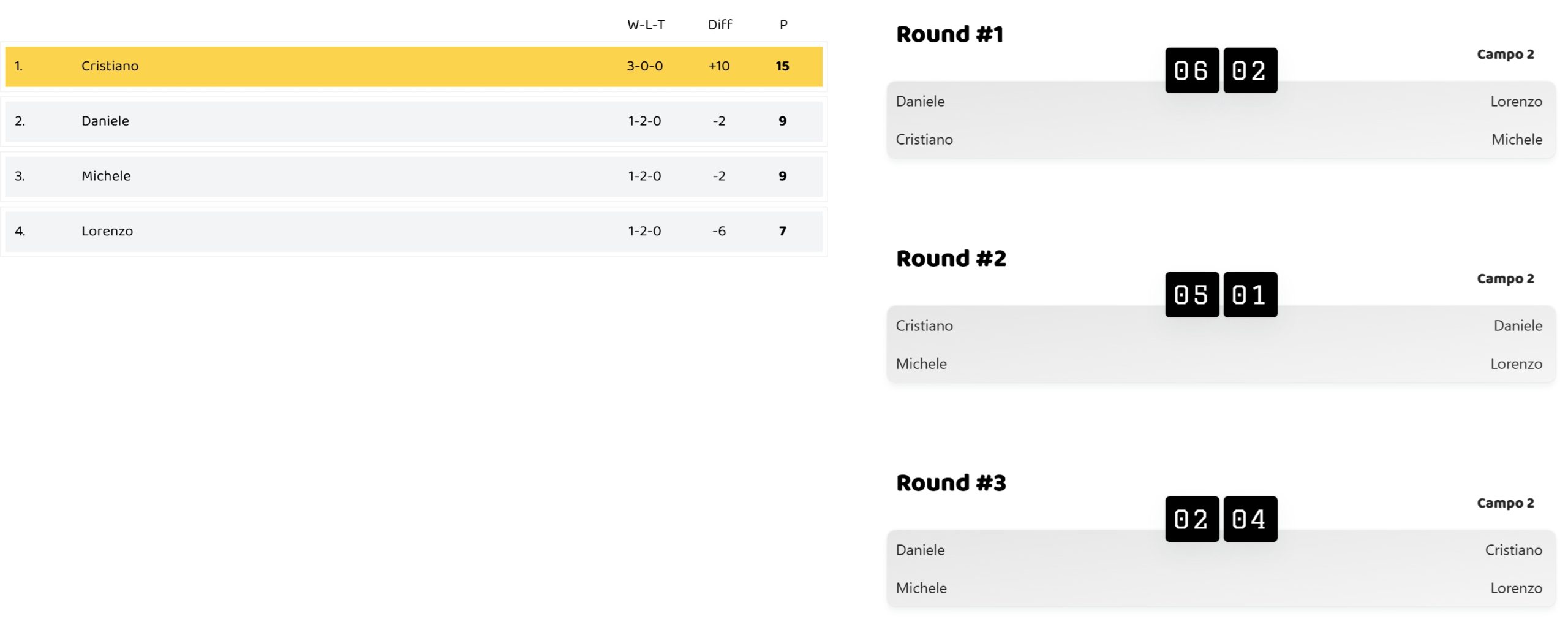Screen dimensions: 1568x635
Task: Open the Round #2 heading
Action: (x=951, y=259)
